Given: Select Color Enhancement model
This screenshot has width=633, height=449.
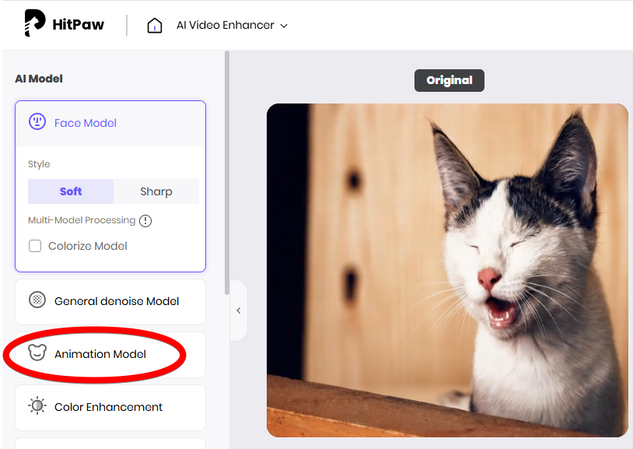Looking at the screenshot, I should click(110, 407).
